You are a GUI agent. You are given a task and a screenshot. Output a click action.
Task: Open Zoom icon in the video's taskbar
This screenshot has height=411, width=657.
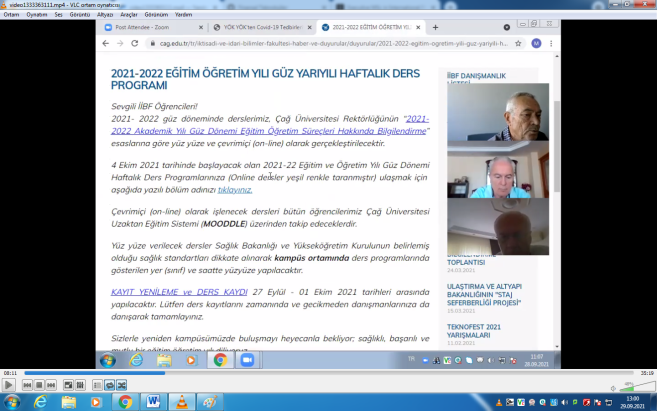pos(247,360)
